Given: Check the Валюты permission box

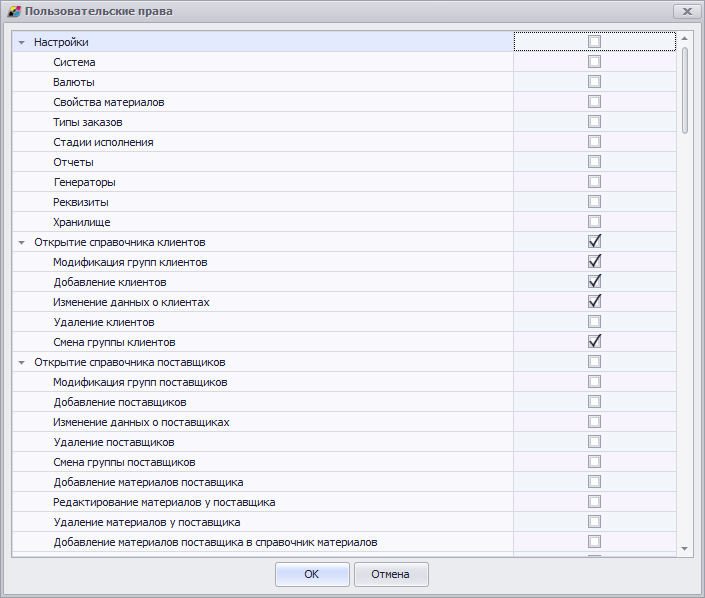Looking at the screenshot, I should click(594, 82).
